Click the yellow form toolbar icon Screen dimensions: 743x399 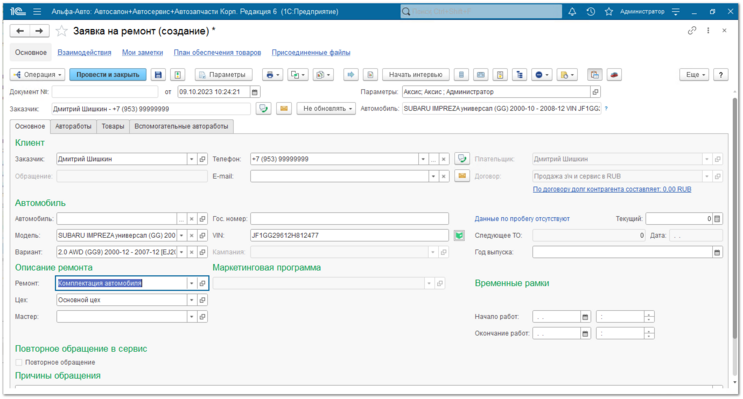[500, 75]
